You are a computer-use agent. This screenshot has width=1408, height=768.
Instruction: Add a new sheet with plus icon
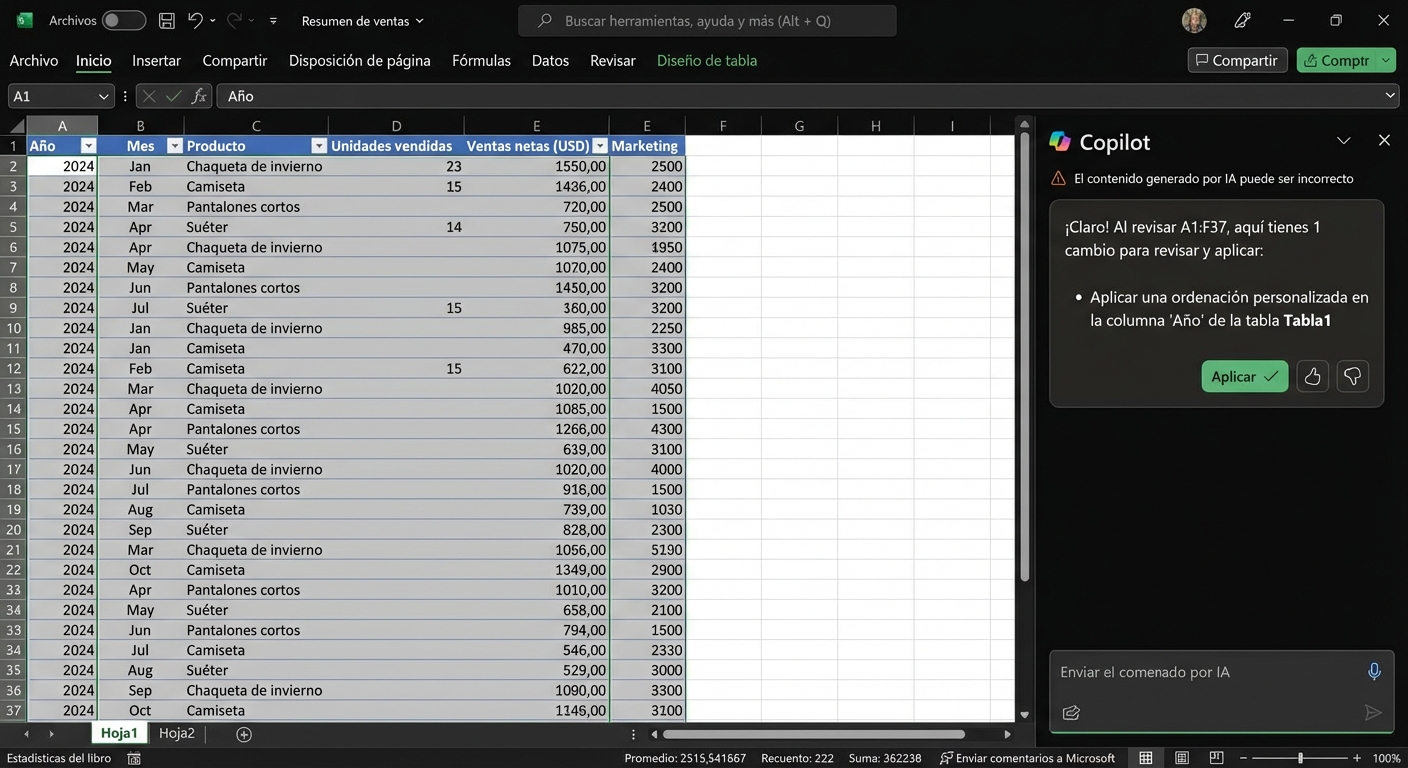(244, 734)
